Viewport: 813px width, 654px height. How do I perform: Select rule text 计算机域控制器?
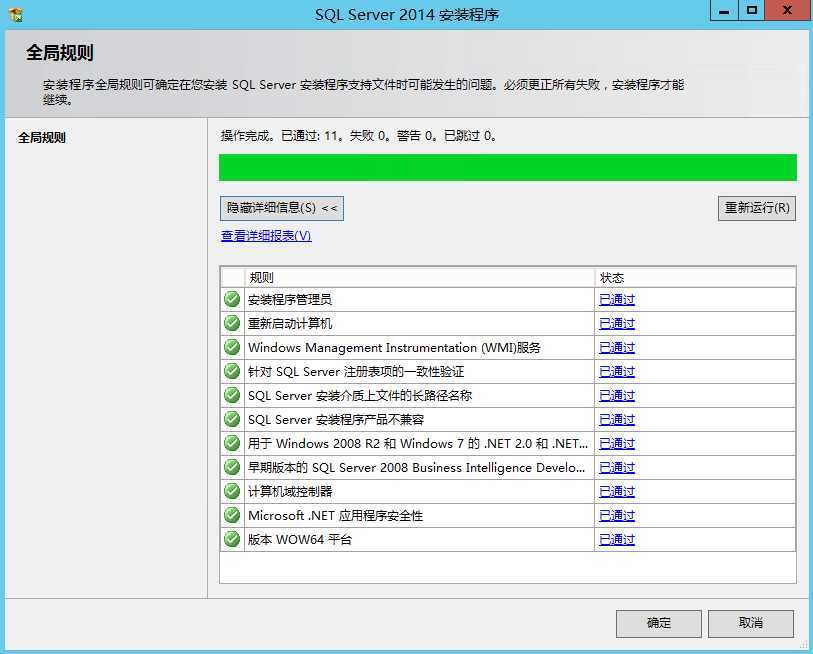coord(290,492)
